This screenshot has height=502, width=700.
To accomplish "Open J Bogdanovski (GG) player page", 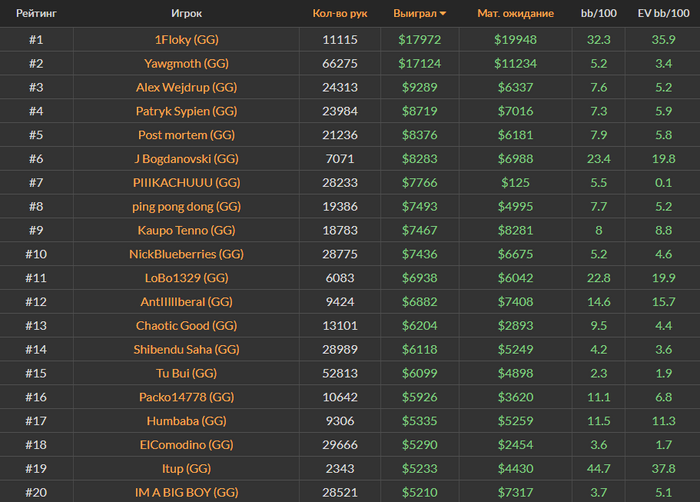I will (187, 158).
